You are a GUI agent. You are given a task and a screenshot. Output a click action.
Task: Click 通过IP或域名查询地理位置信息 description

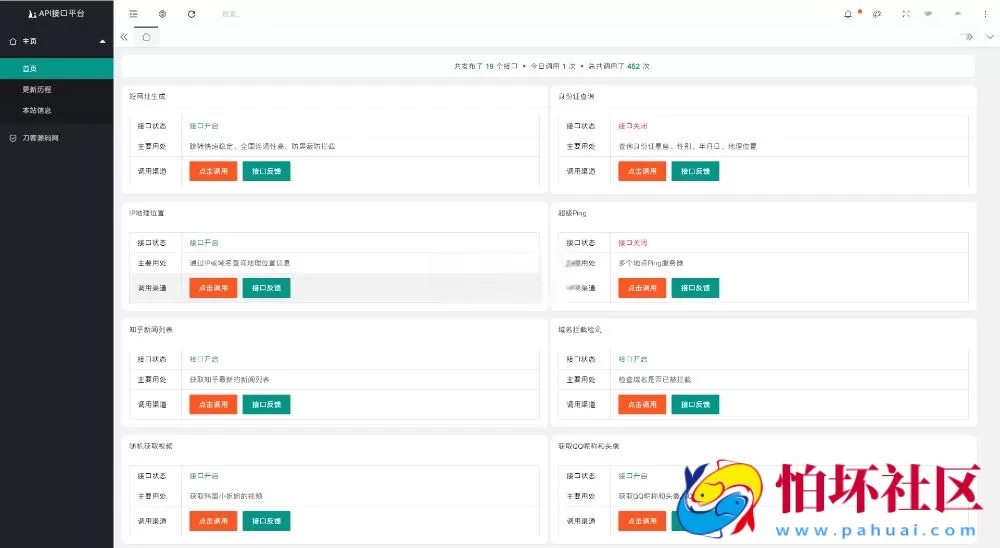[240, 263]
